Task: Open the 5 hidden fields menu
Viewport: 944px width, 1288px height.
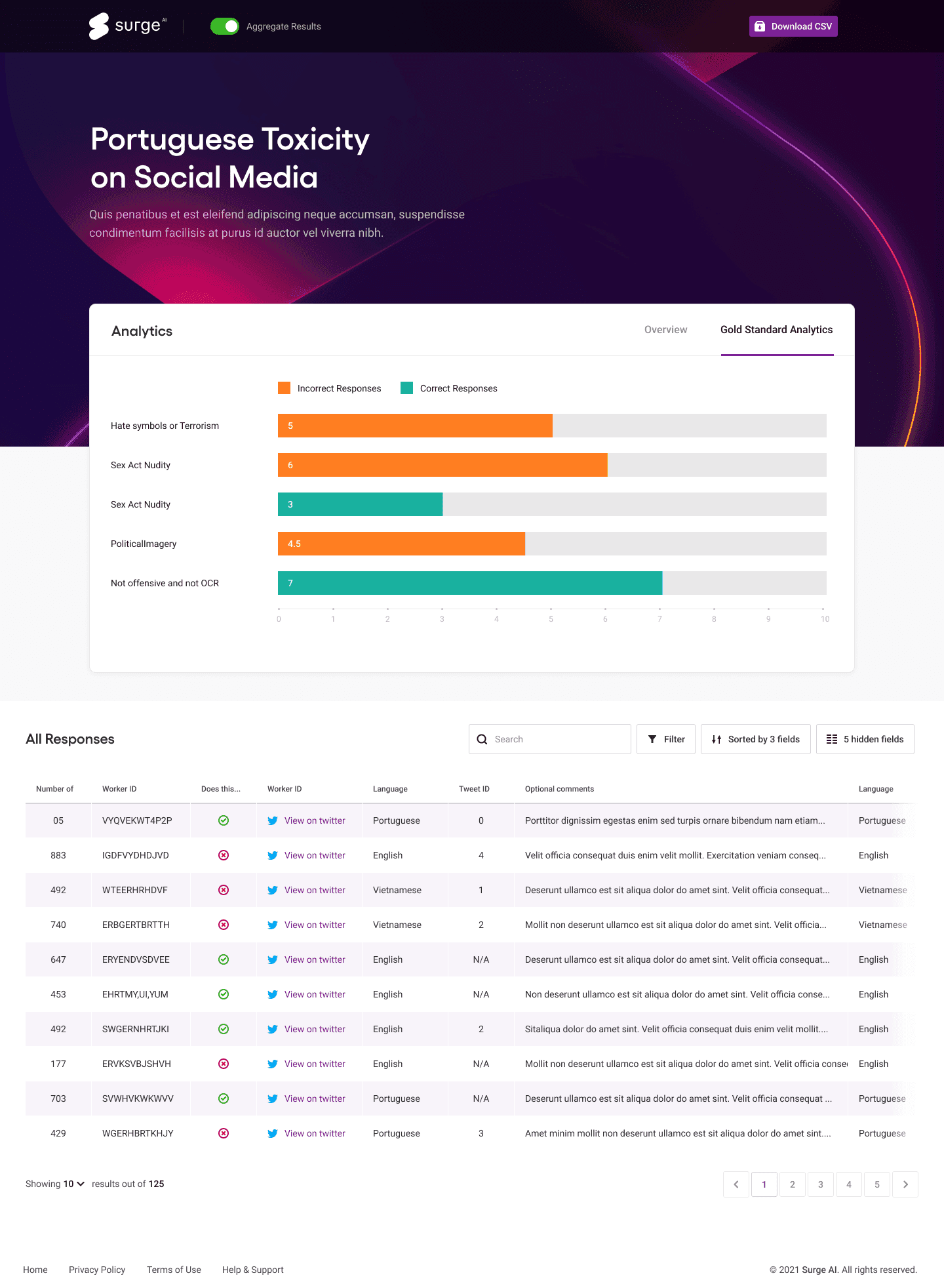Action: [x=865, y=739]
